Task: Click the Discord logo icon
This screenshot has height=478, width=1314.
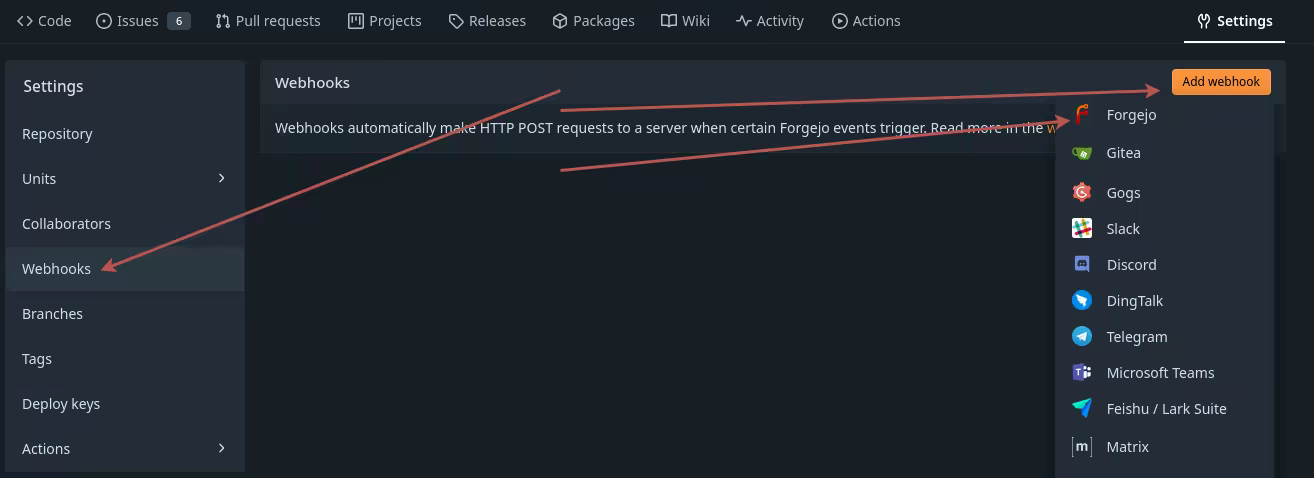Action: tap(1082, 265)
